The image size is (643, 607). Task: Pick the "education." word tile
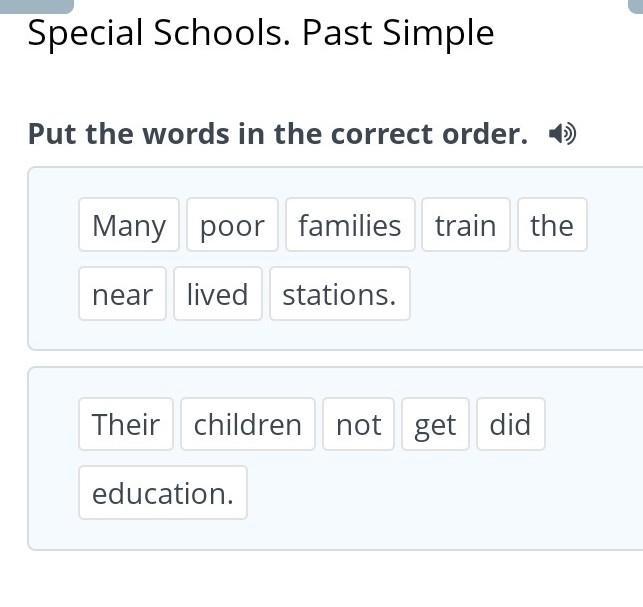tap(163, 493)
